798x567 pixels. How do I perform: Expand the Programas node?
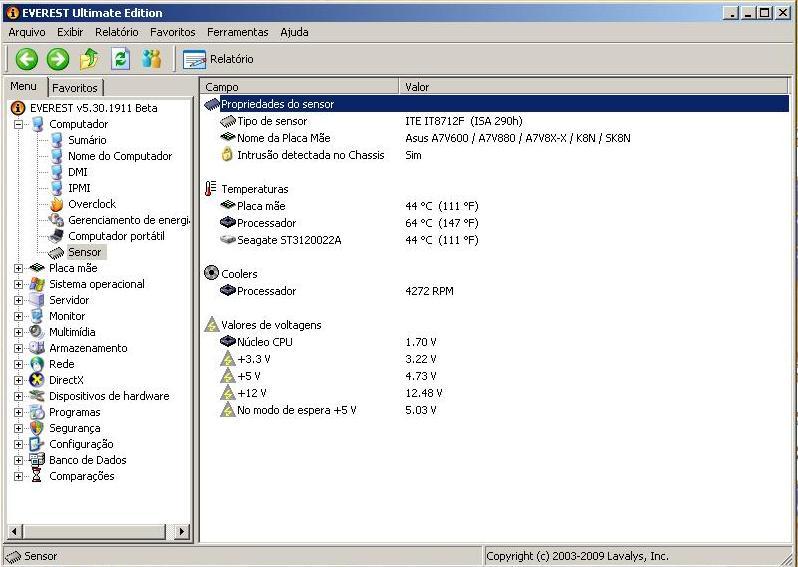pos(18,412)
